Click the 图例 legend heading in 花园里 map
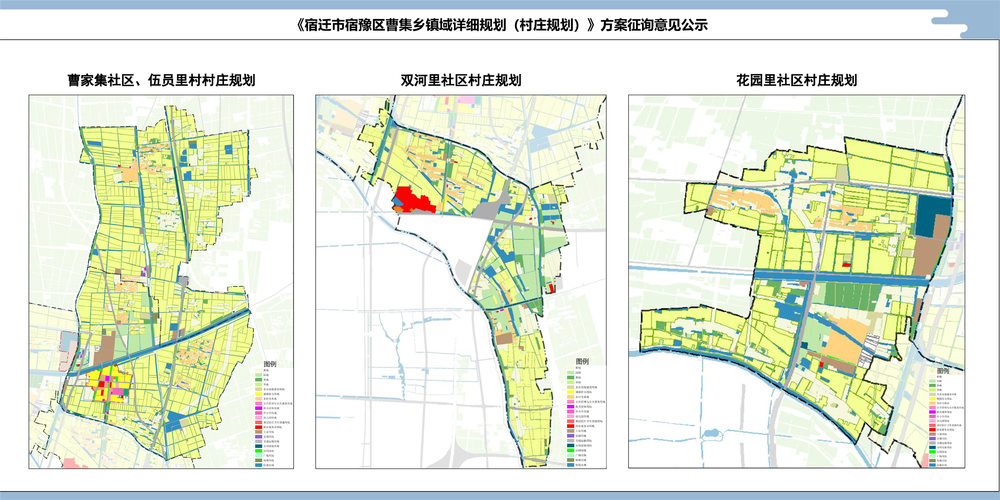1000x500 pixels. point(941,369)
